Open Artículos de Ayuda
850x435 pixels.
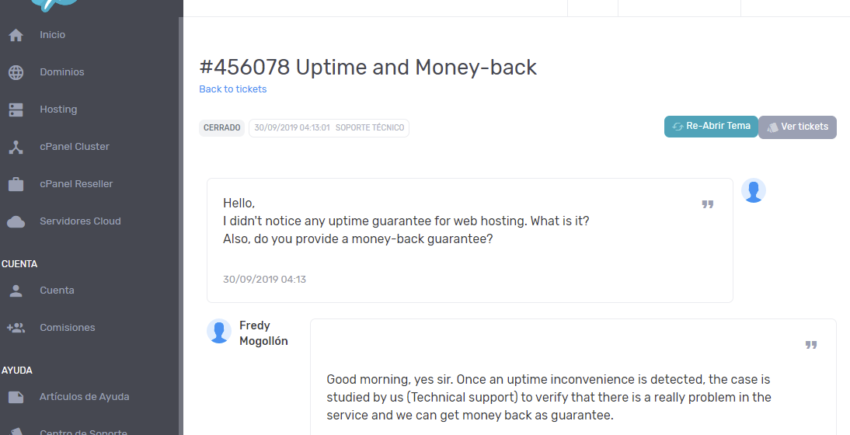[84, 397]
